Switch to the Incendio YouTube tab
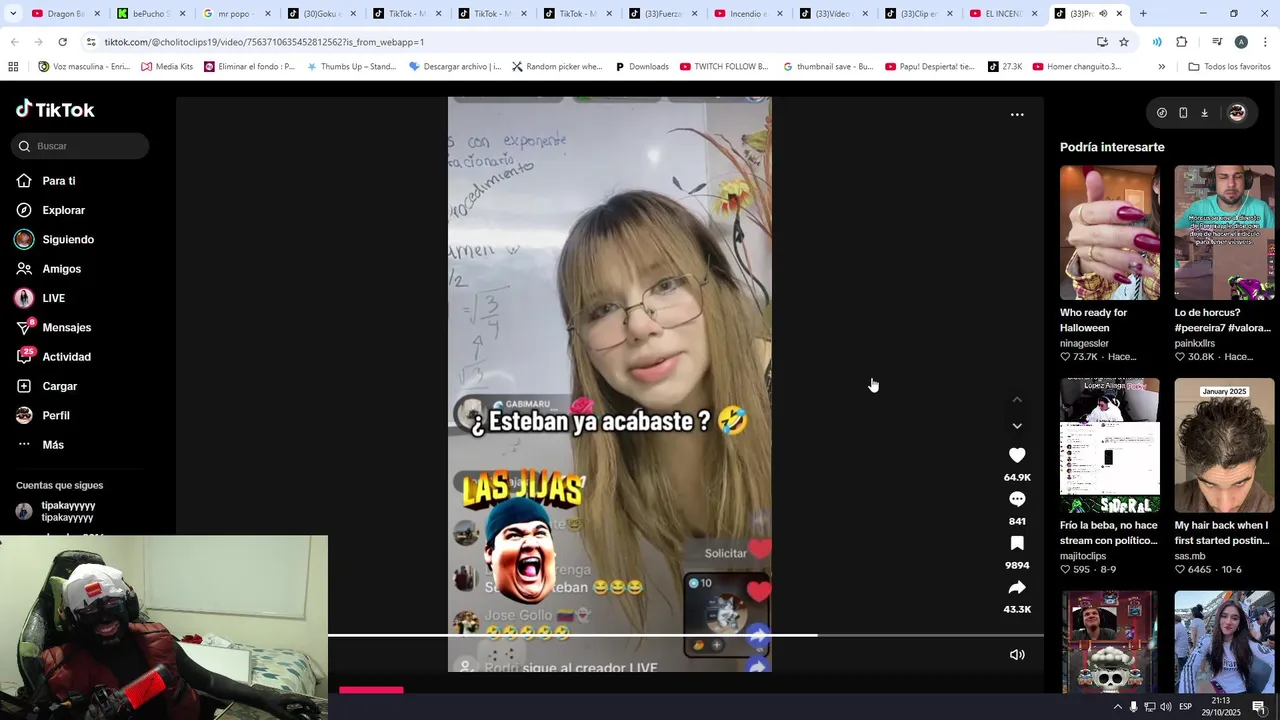 747,14
